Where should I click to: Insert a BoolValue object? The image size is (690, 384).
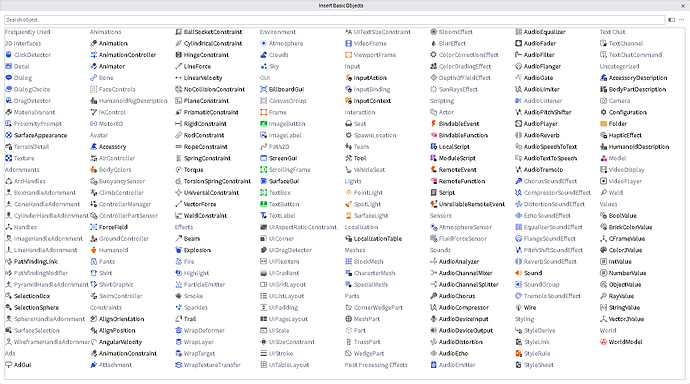click(x=618, y=216)
